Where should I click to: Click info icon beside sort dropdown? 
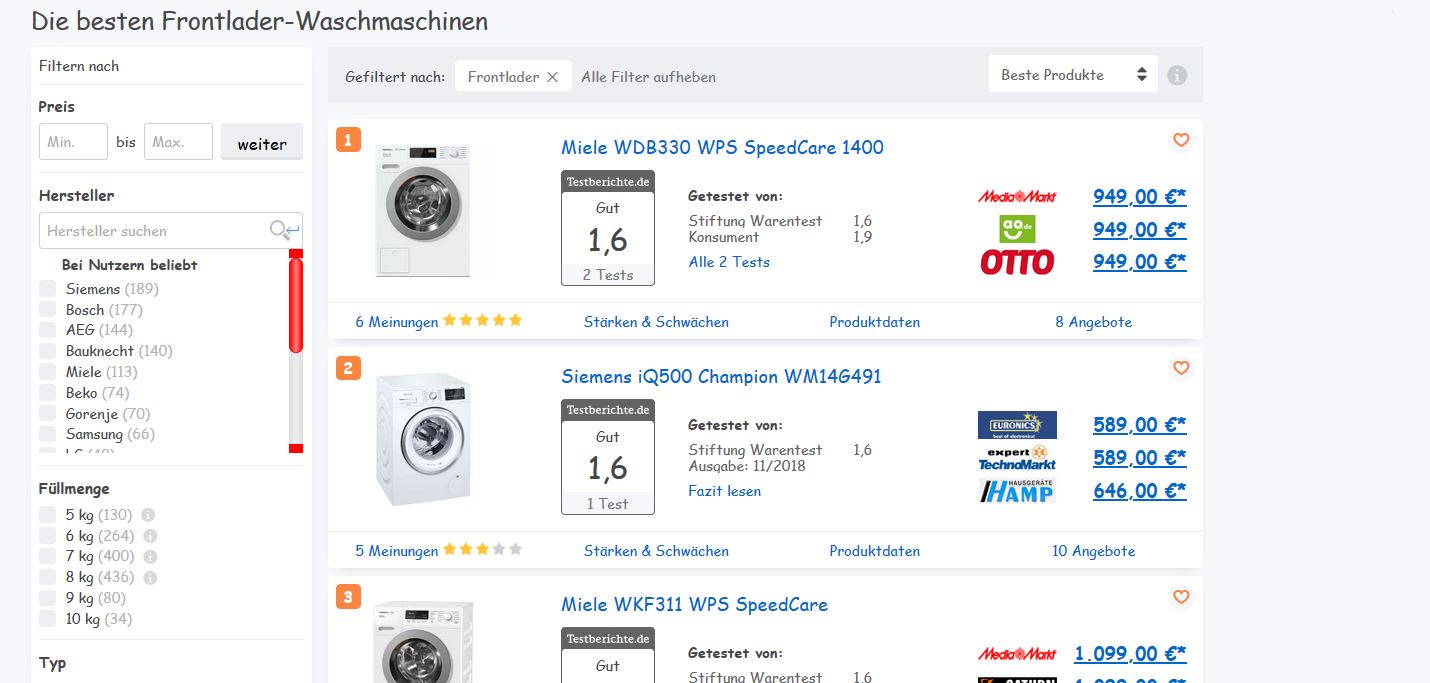1177,75
